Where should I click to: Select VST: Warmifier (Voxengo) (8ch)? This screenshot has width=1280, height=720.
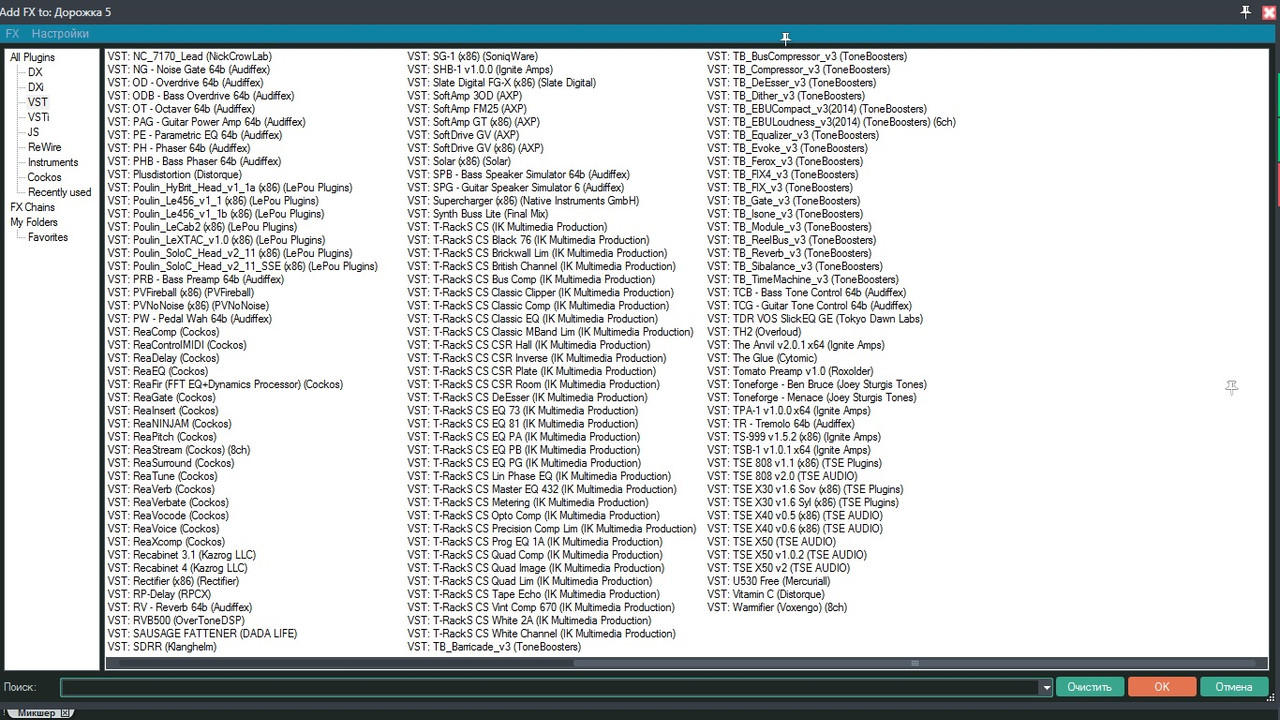(777, 607)
